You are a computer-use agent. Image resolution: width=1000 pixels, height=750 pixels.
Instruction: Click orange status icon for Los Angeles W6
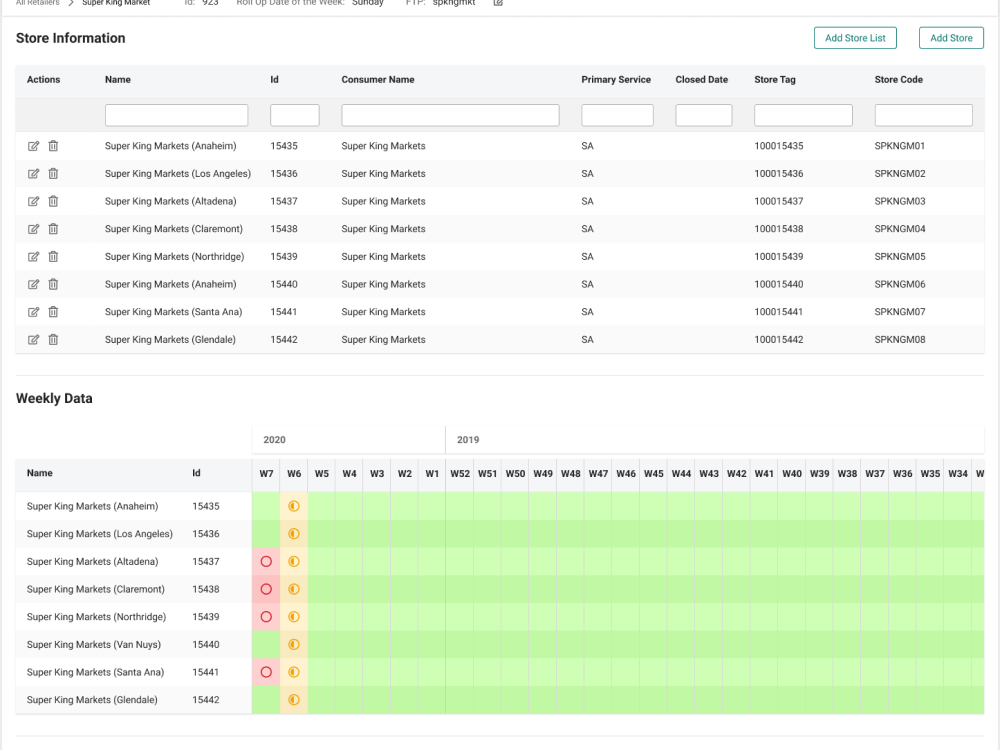pos(294,534)
